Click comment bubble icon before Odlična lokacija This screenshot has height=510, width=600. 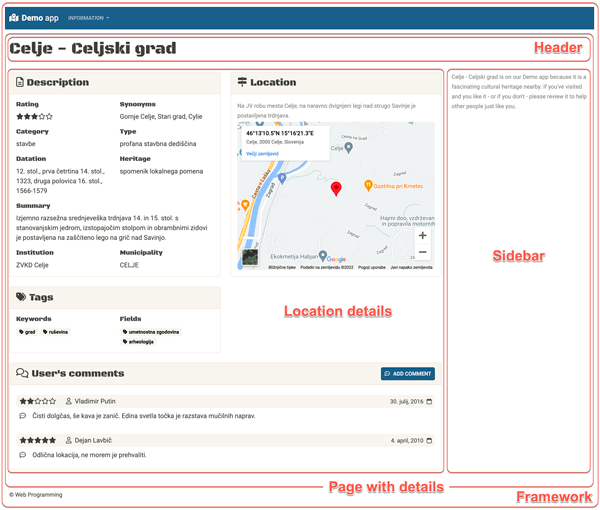tap(23, 455)
